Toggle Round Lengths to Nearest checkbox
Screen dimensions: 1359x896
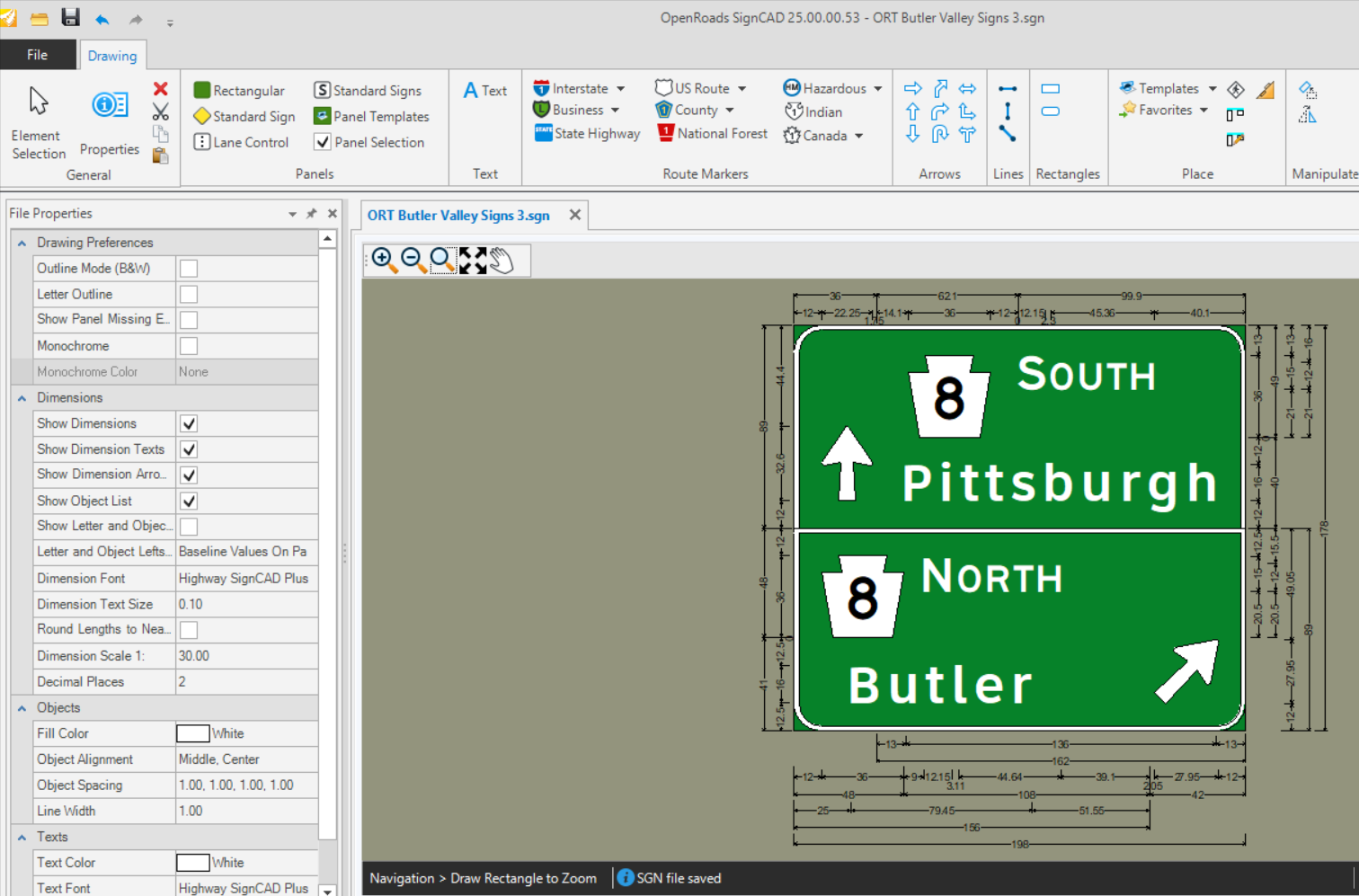(189, 631)
